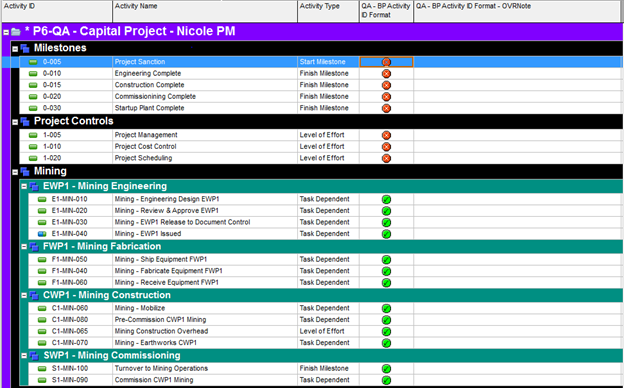
Task: Select activity ID 0-020
Action: pyautogui.click(x=52, y=96)
